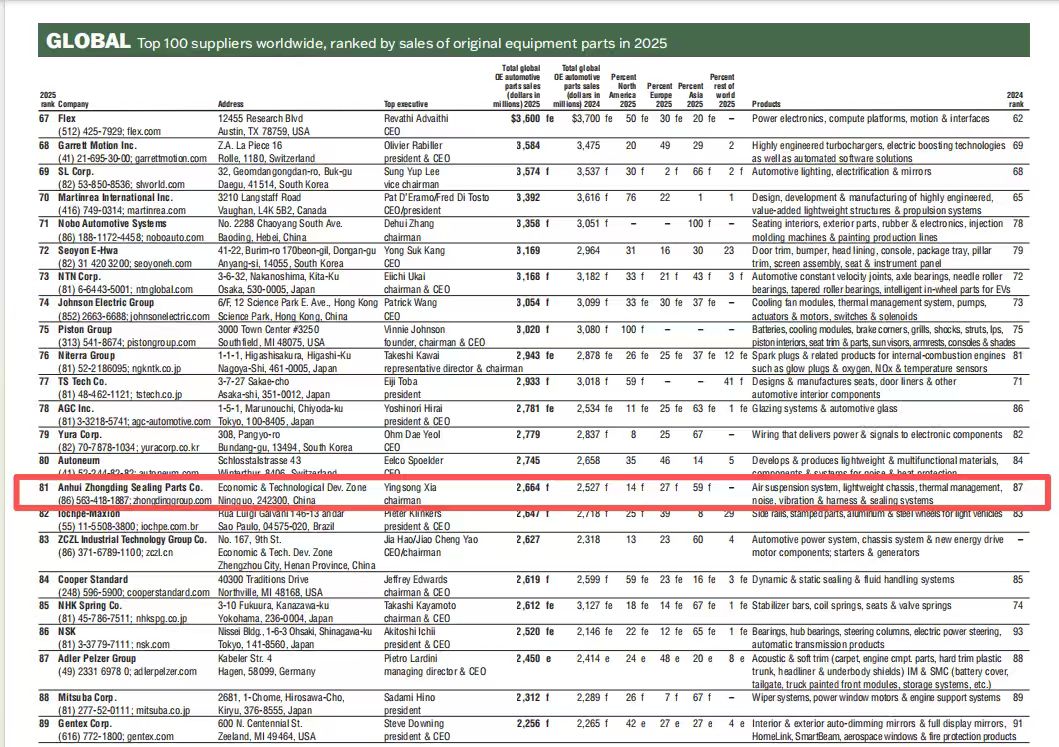
Task: Click executive name Sung Yup Lee
Action: tap(412, 172)
